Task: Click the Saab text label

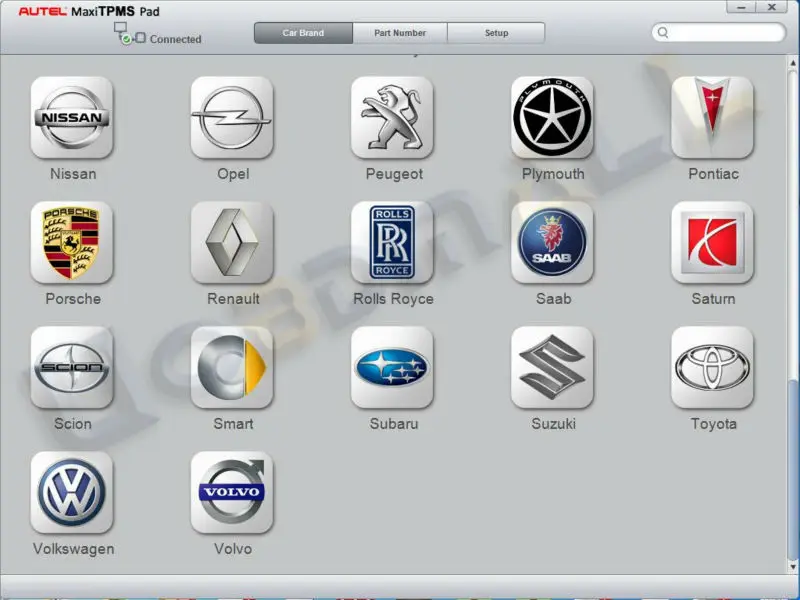Action: click(554, 299)
